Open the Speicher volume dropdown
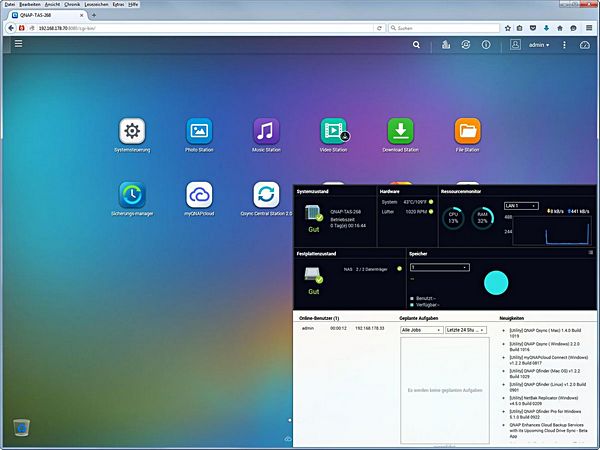Viewport: 600px width, 450px height. tap(440, 267)
